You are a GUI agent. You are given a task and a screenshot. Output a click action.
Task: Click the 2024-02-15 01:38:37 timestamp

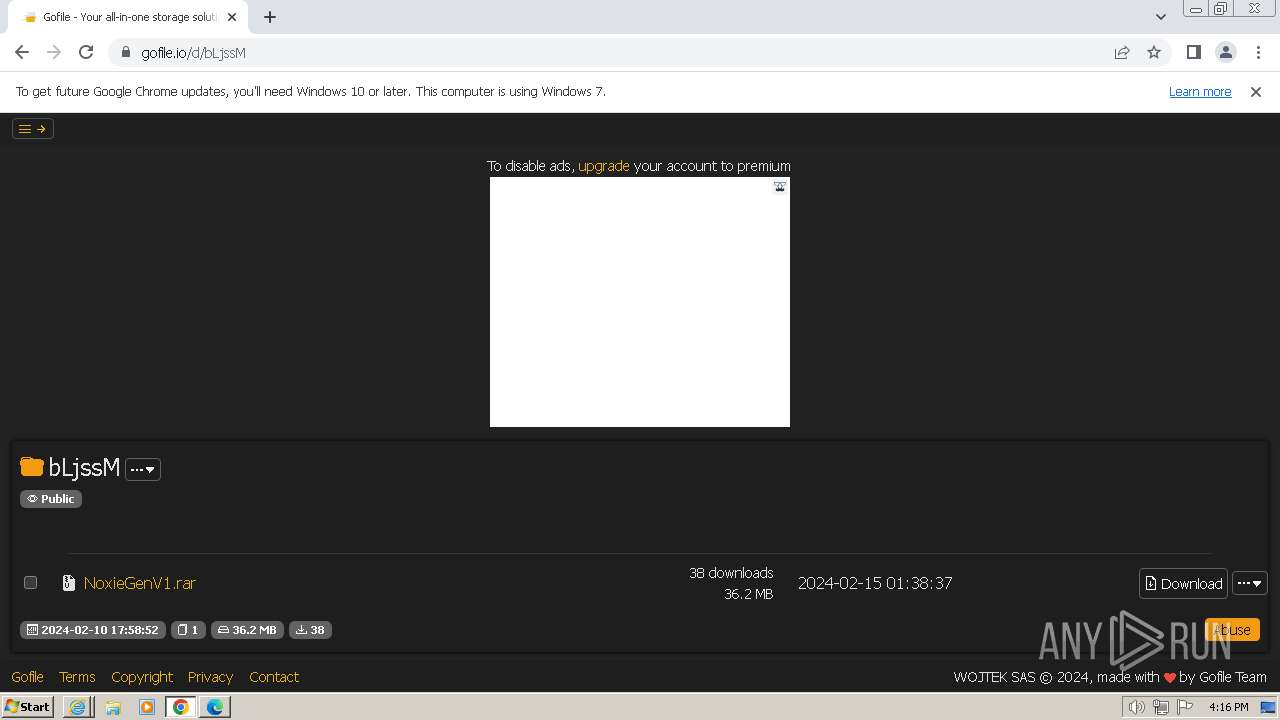pyautogui.click(x=875, y=583)
